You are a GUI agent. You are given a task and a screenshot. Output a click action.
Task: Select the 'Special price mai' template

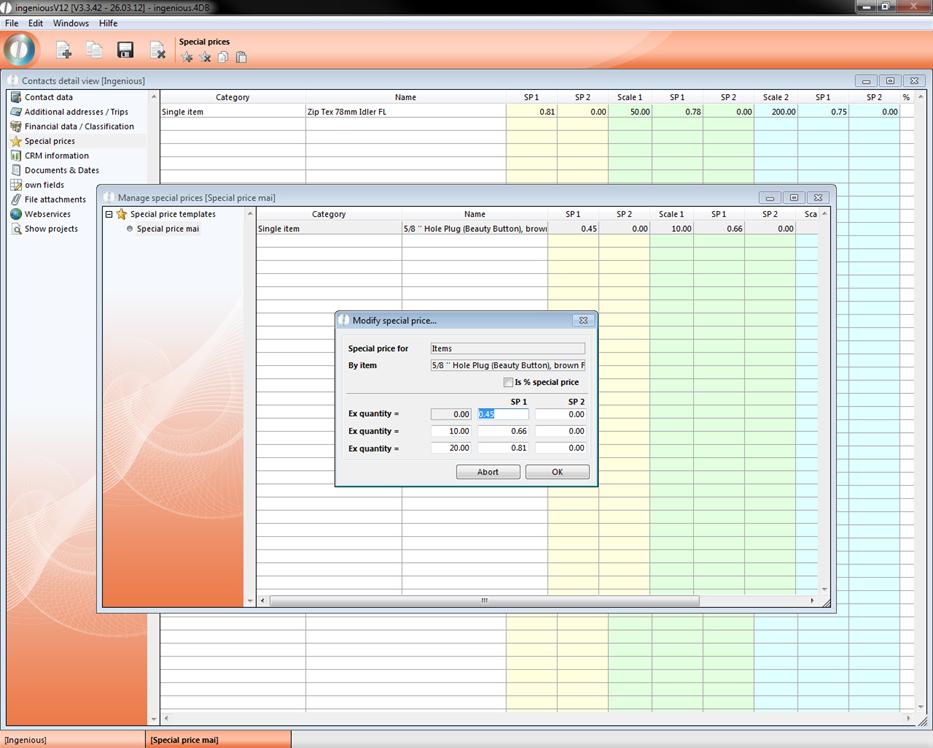tap(167, 229)
